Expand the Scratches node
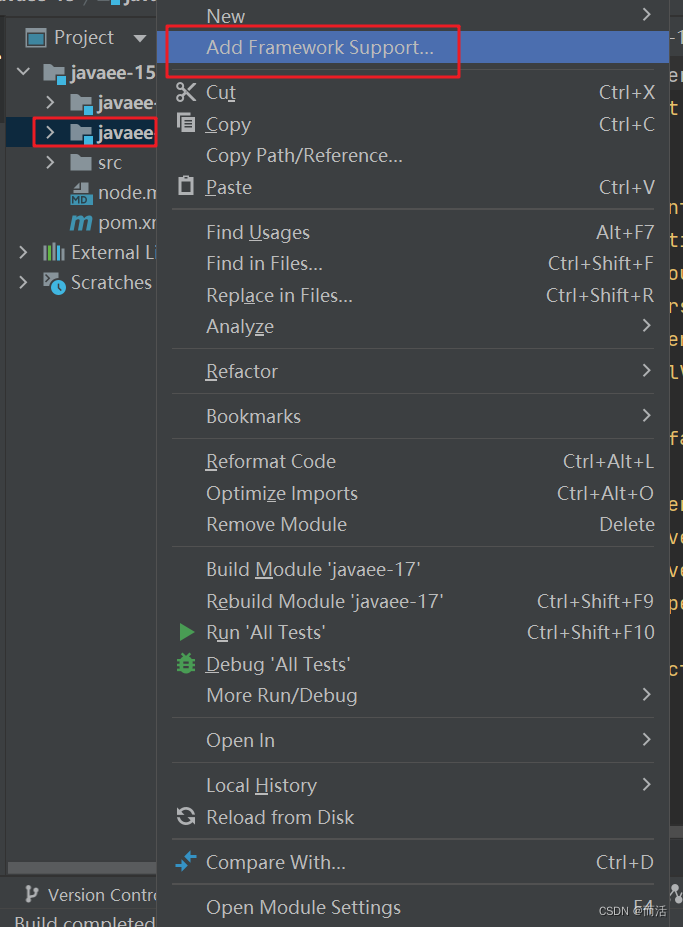 pyautogui.click(x=22, y=283)
